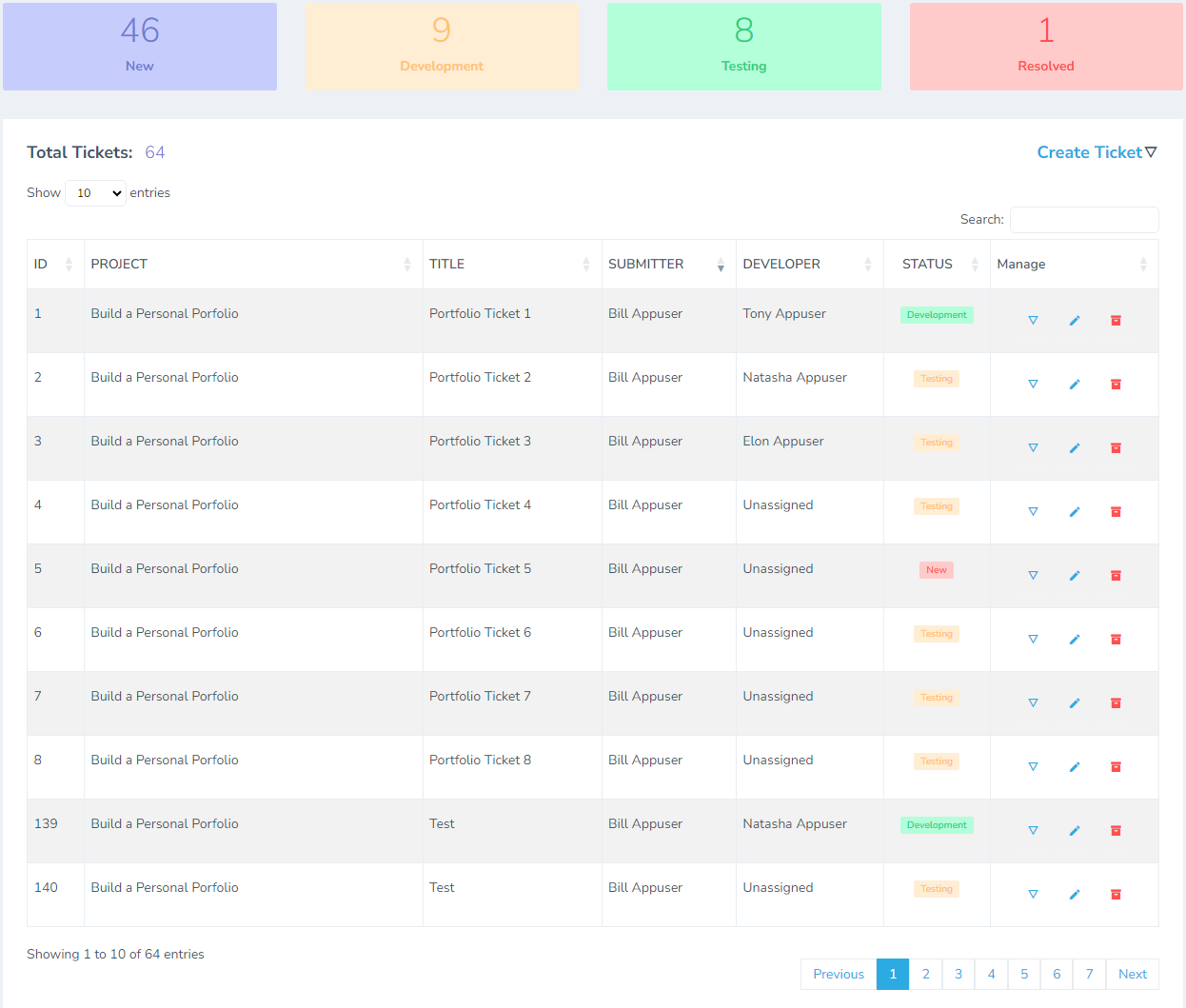Sort table by ID column header

[54, 265]
